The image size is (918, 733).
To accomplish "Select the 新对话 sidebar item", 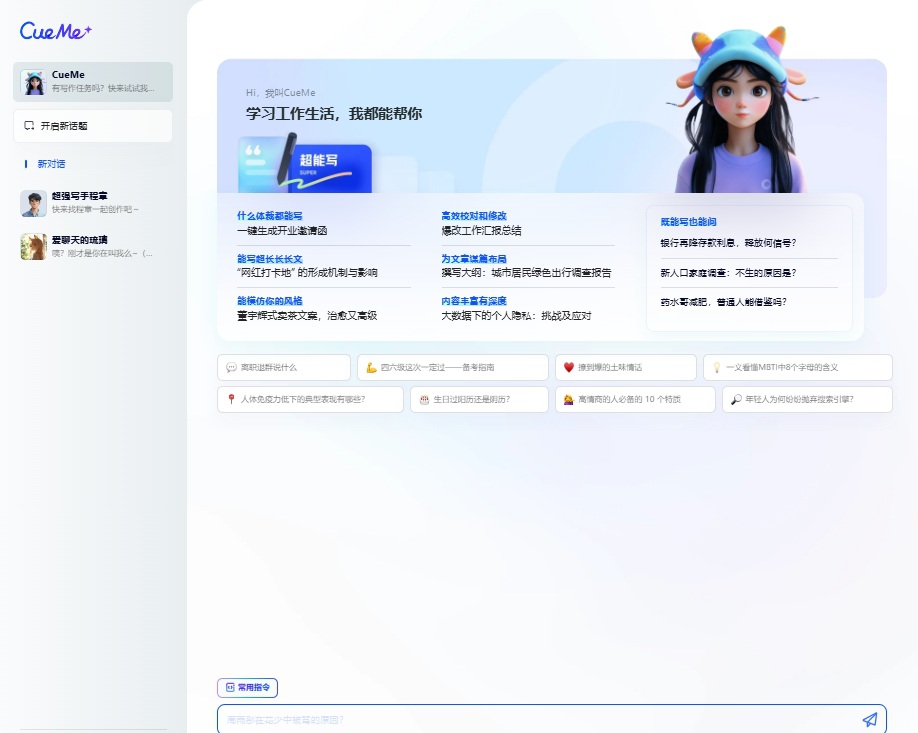I will pyautogui.click(x=51, y=164).
